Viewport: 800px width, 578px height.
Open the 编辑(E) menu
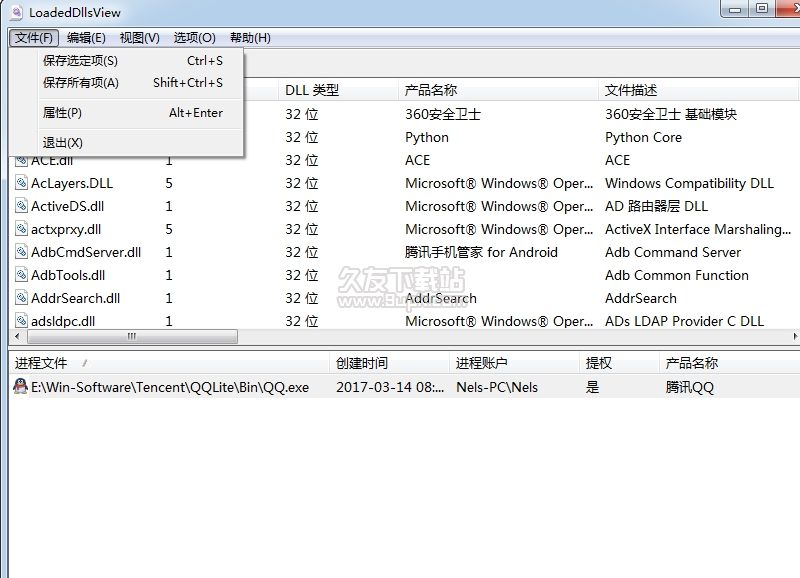(86, 38)
